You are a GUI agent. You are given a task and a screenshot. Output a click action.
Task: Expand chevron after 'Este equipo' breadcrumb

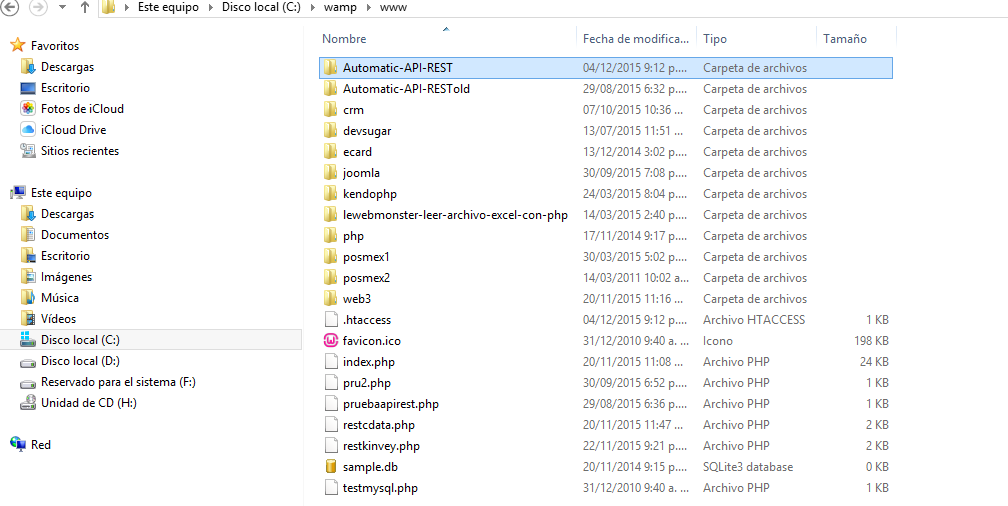(211, 8)
